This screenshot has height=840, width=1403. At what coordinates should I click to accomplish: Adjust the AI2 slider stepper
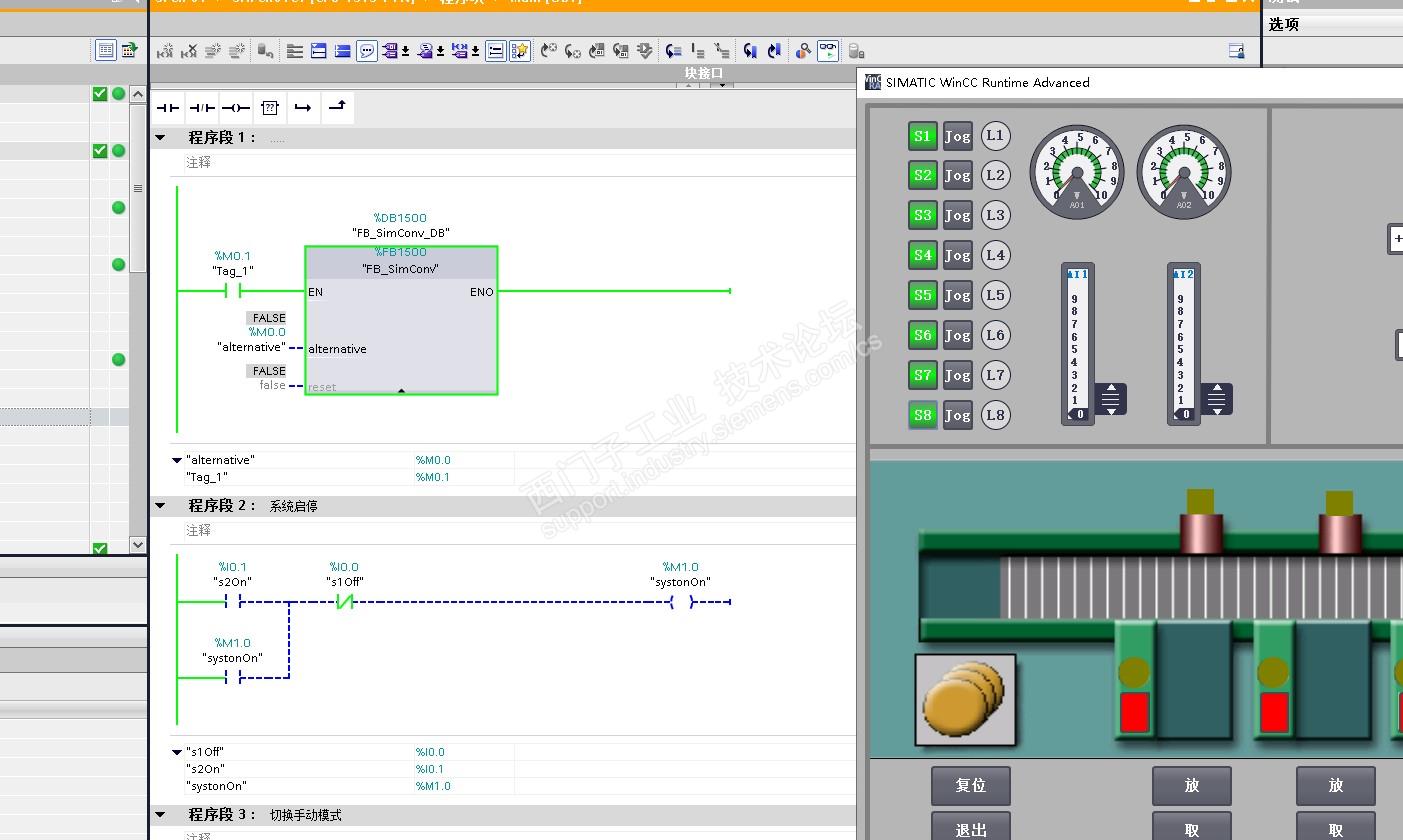coord(1216,400)
